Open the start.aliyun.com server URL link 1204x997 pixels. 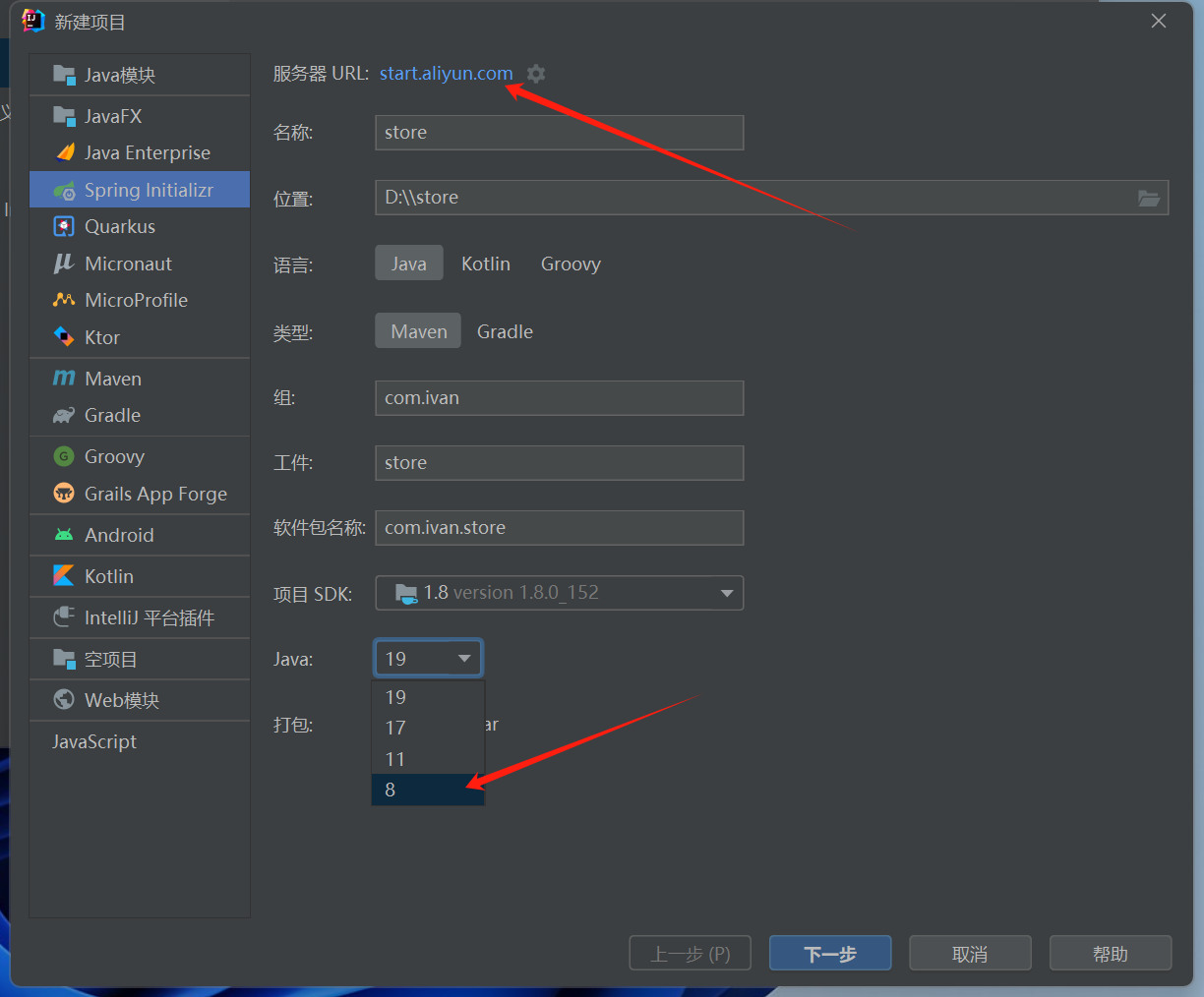click(x=447, y=74)
